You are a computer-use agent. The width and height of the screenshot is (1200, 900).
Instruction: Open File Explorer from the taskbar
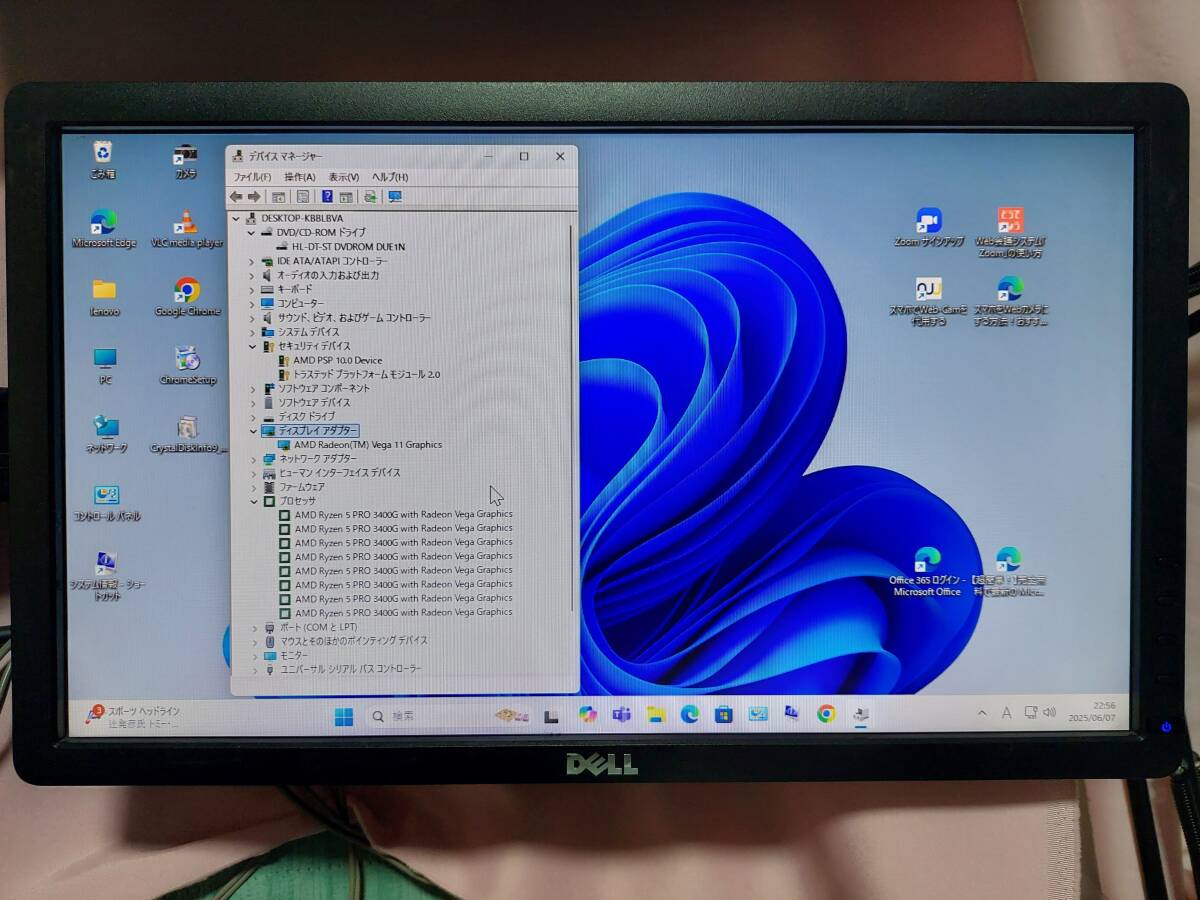[656, 714]
